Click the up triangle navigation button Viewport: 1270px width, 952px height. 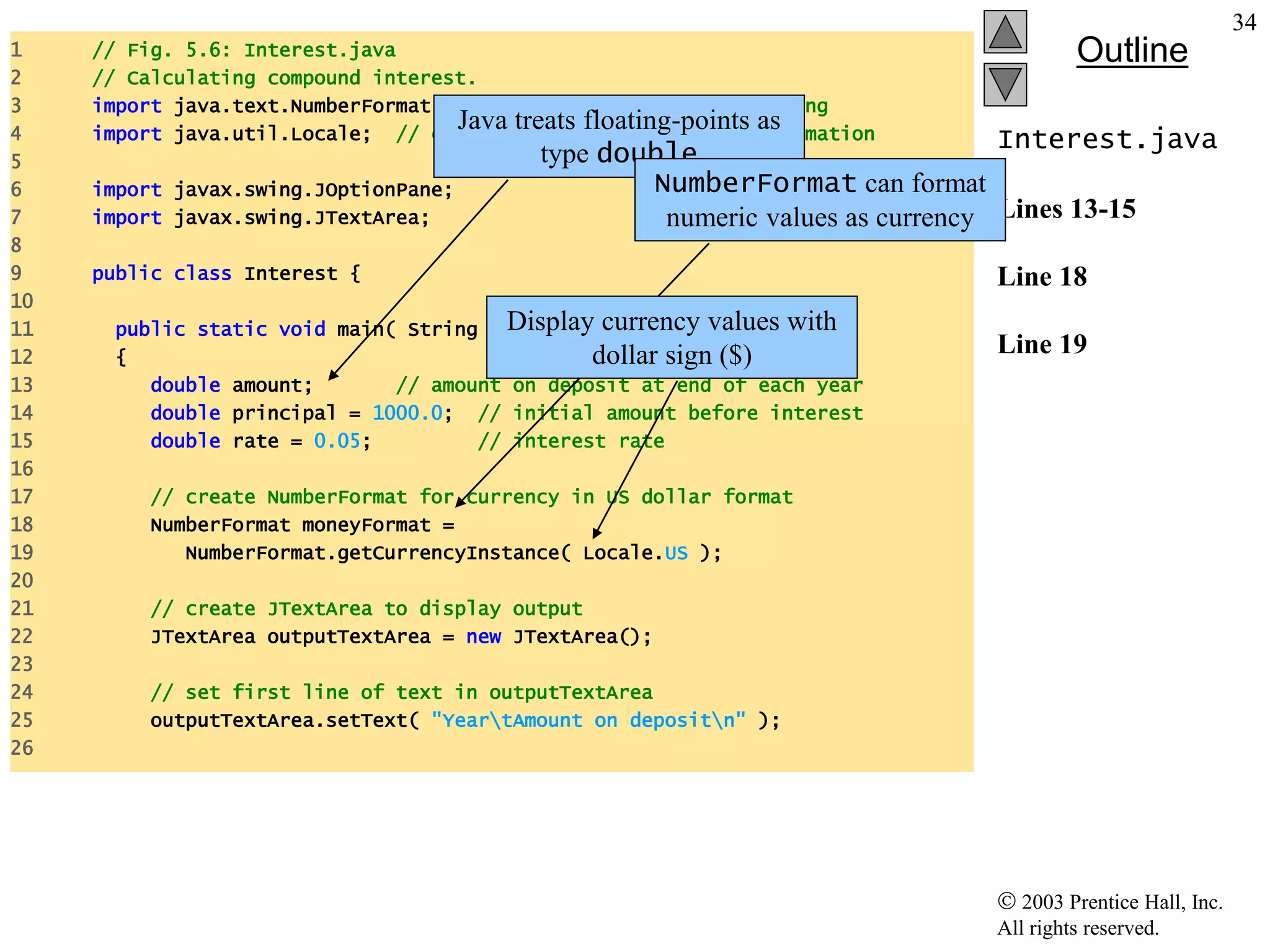1005,32
